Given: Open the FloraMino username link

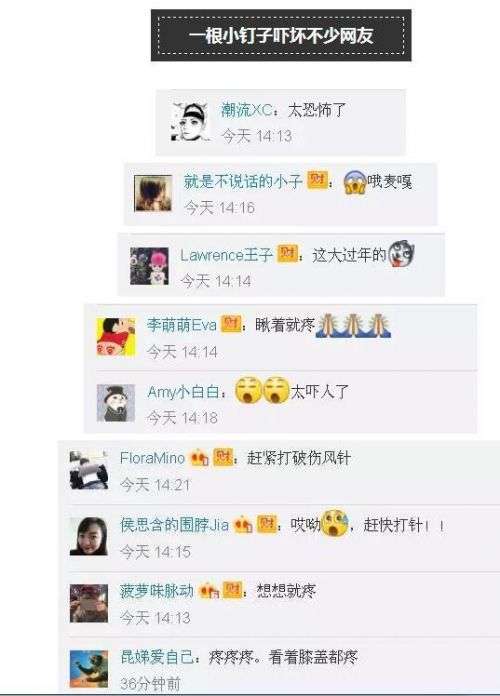Looking at the screenshot, I should [x=152, y=458].
